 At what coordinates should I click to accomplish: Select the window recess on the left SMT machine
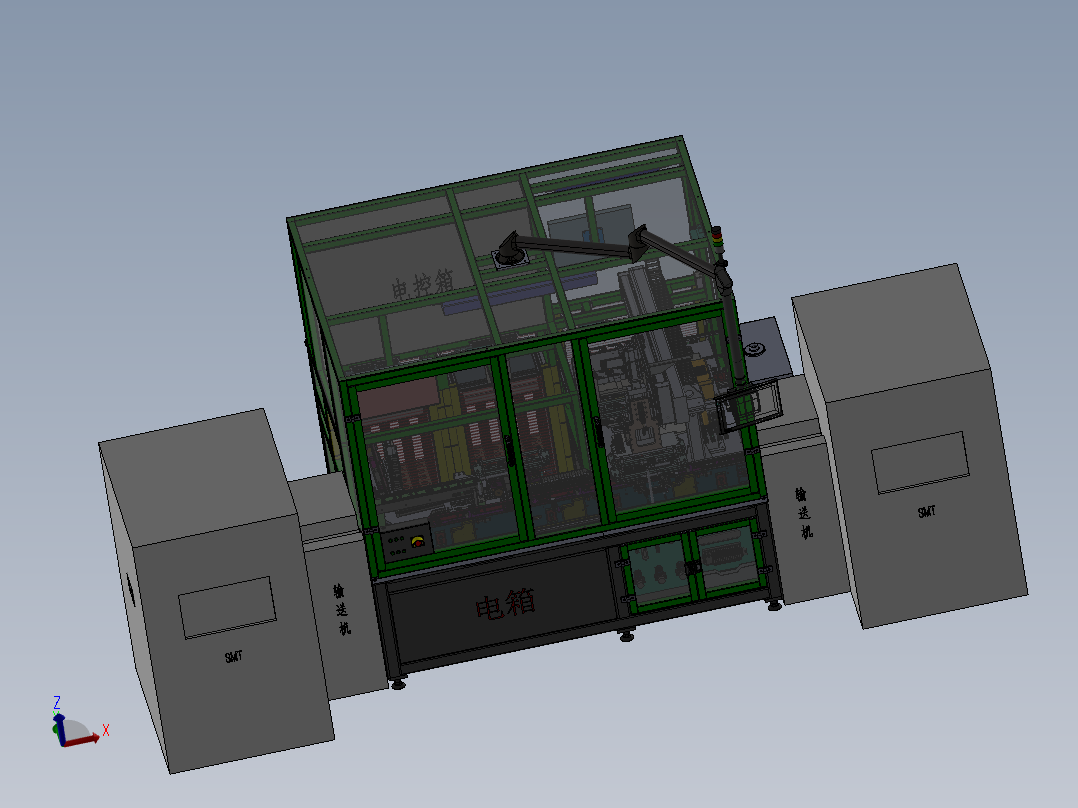tap(228, 607)
